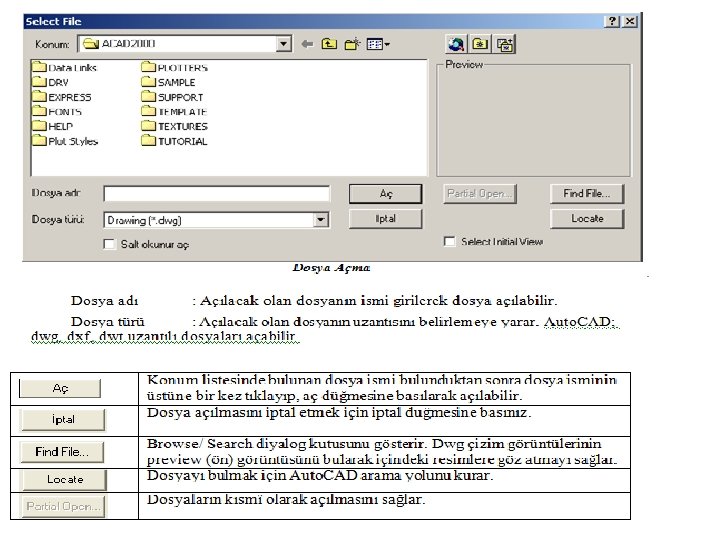Viewport: 720px width, 540px height.
Task: Click the Preview pane area
Action: pos(534,122)
